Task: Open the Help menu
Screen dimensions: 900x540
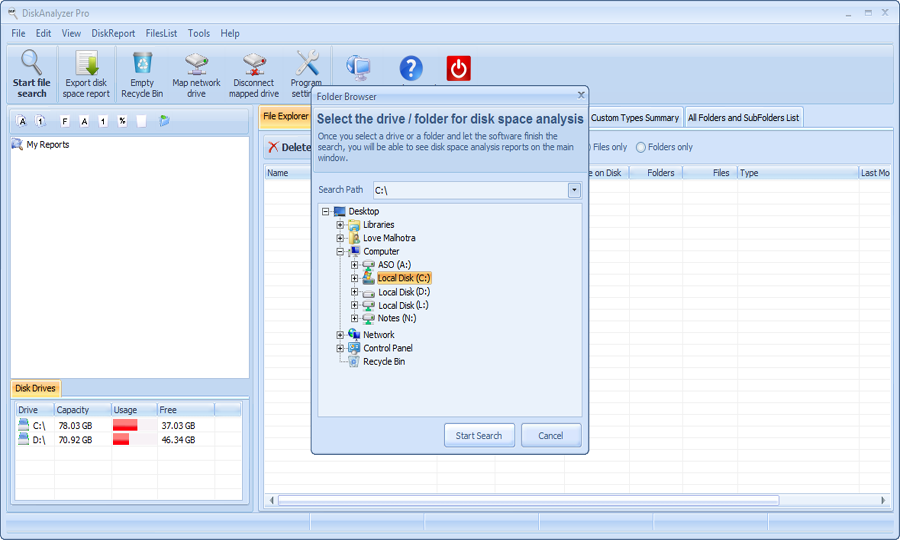Action: [x=230, y=33]
